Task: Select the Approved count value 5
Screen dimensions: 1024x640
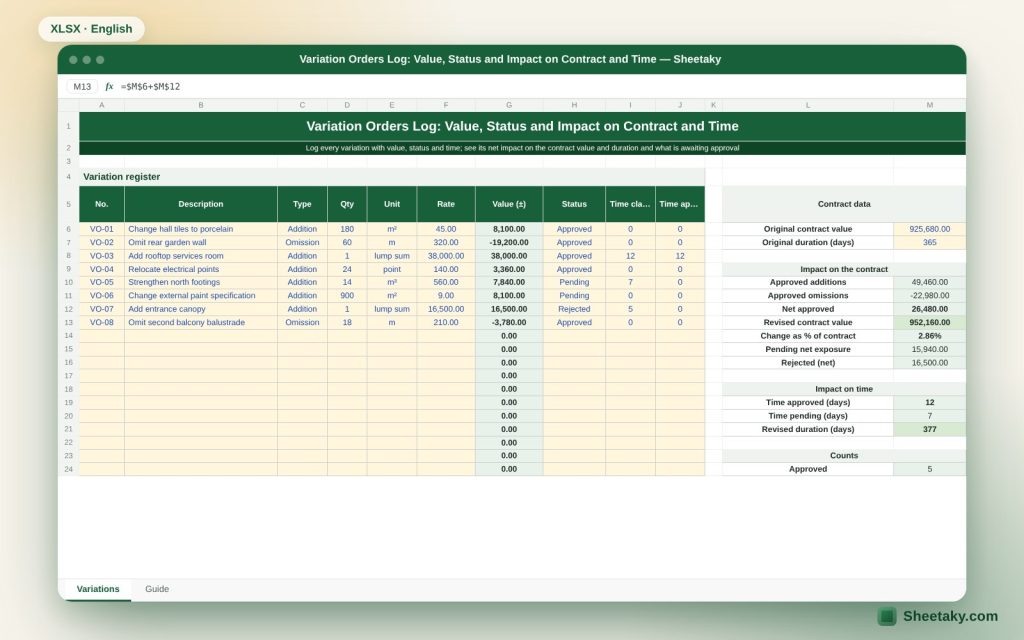Action: click(x=929, y=469)
